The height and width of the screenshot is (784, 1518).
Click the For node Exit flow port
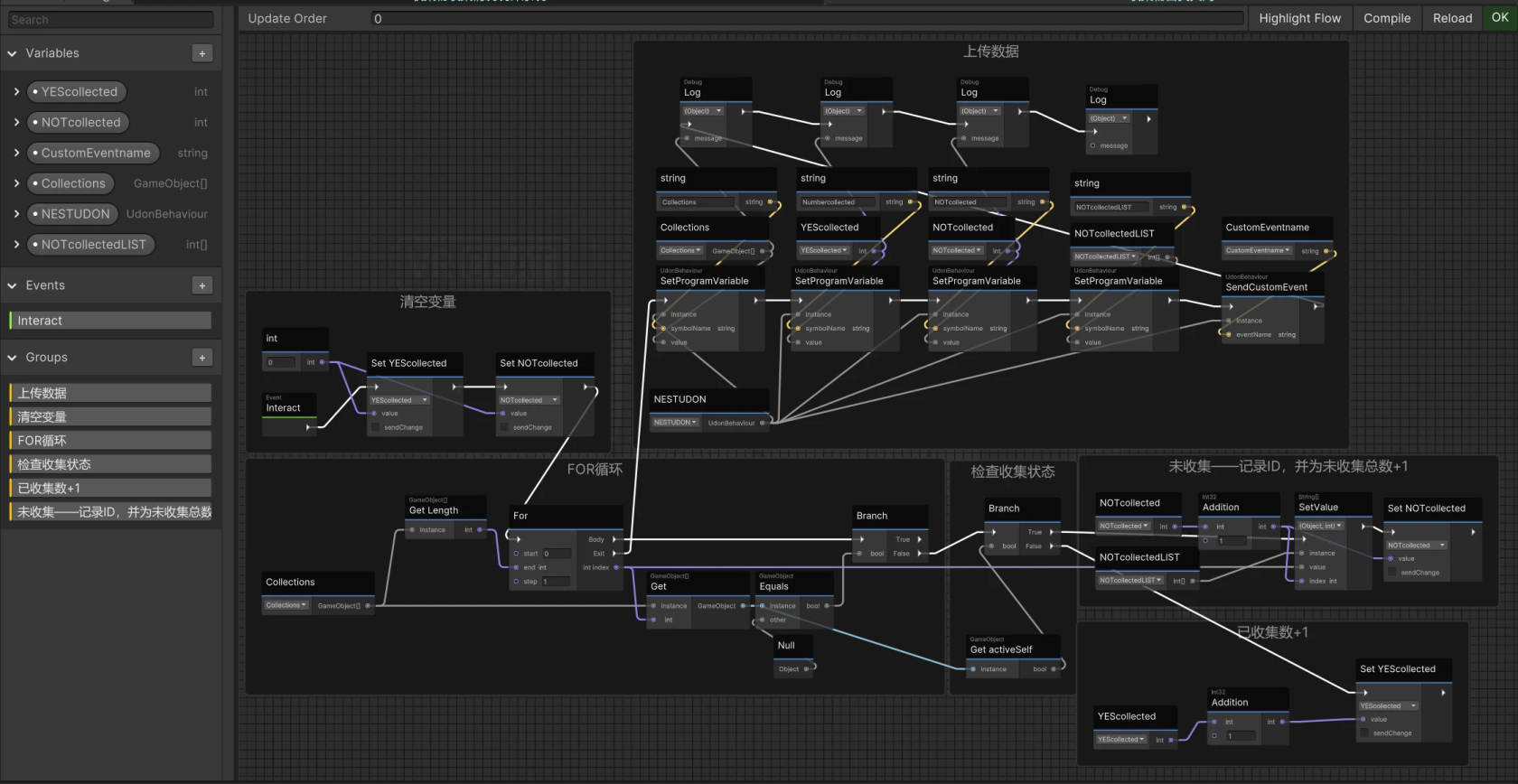(614, 554)
